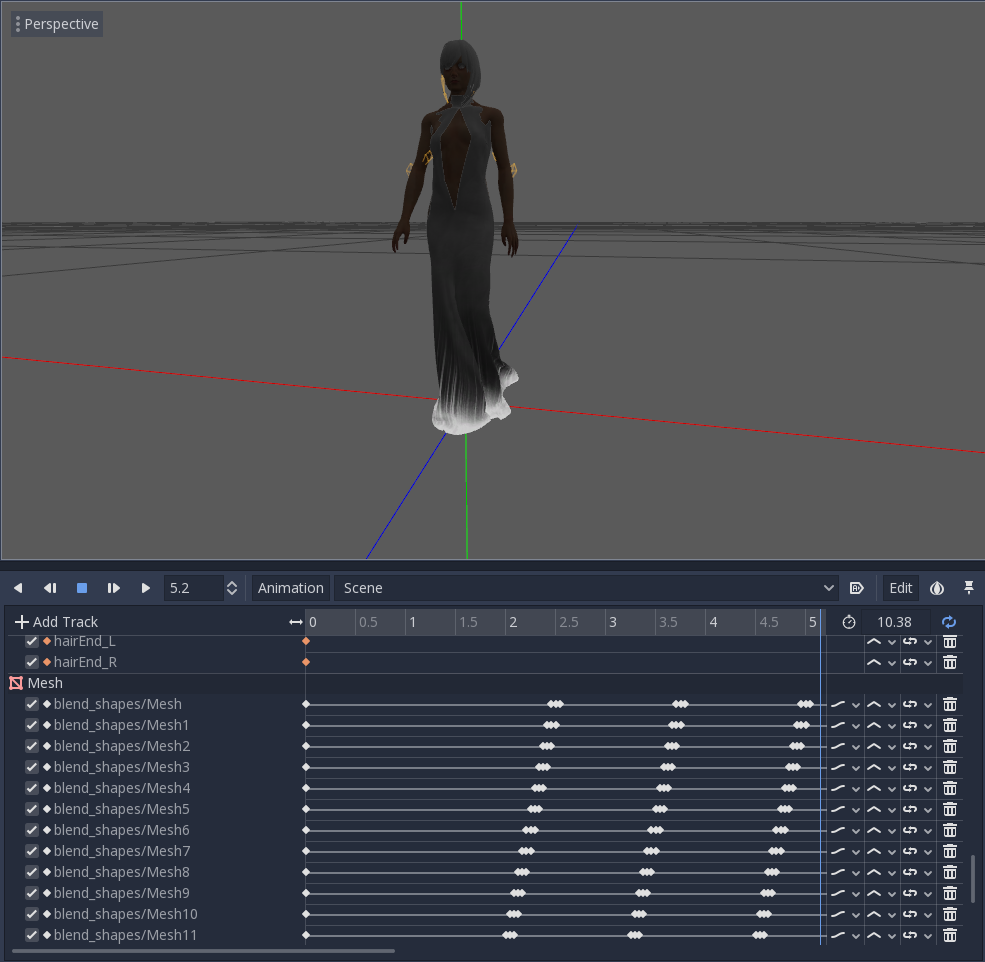
Task: Play animation backwards from end
Action: (18, 588)
